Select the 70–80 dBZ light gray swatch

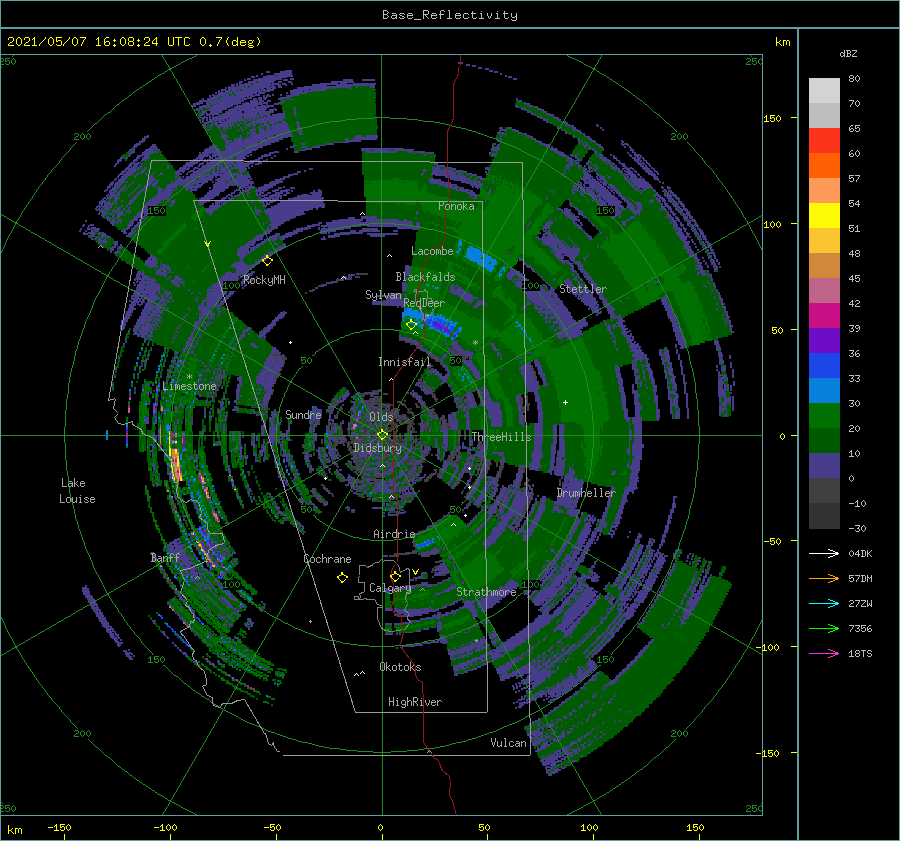coord(824,91)
